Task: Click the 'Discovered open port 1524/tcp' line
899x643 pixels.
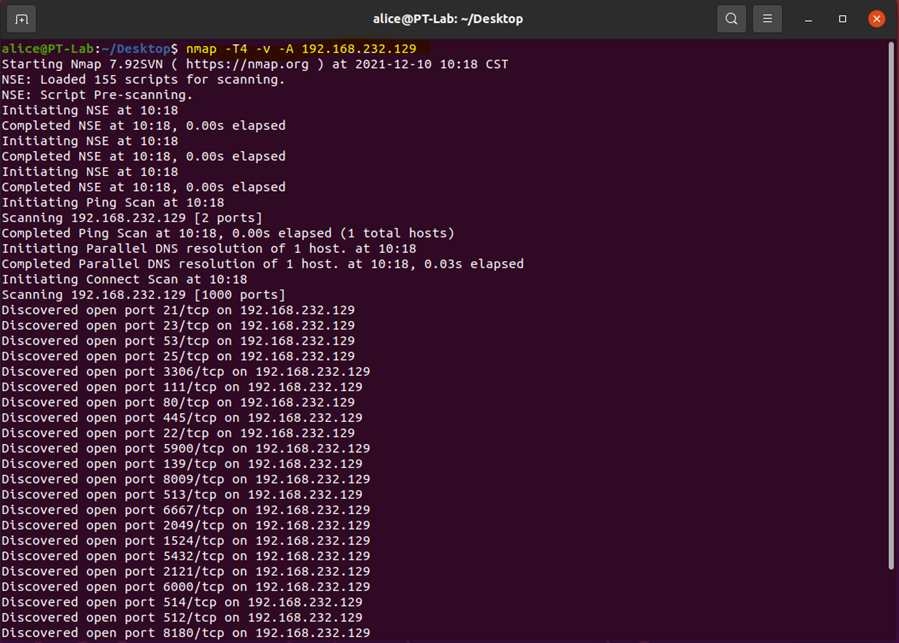Action: click(x=186, y=541)
